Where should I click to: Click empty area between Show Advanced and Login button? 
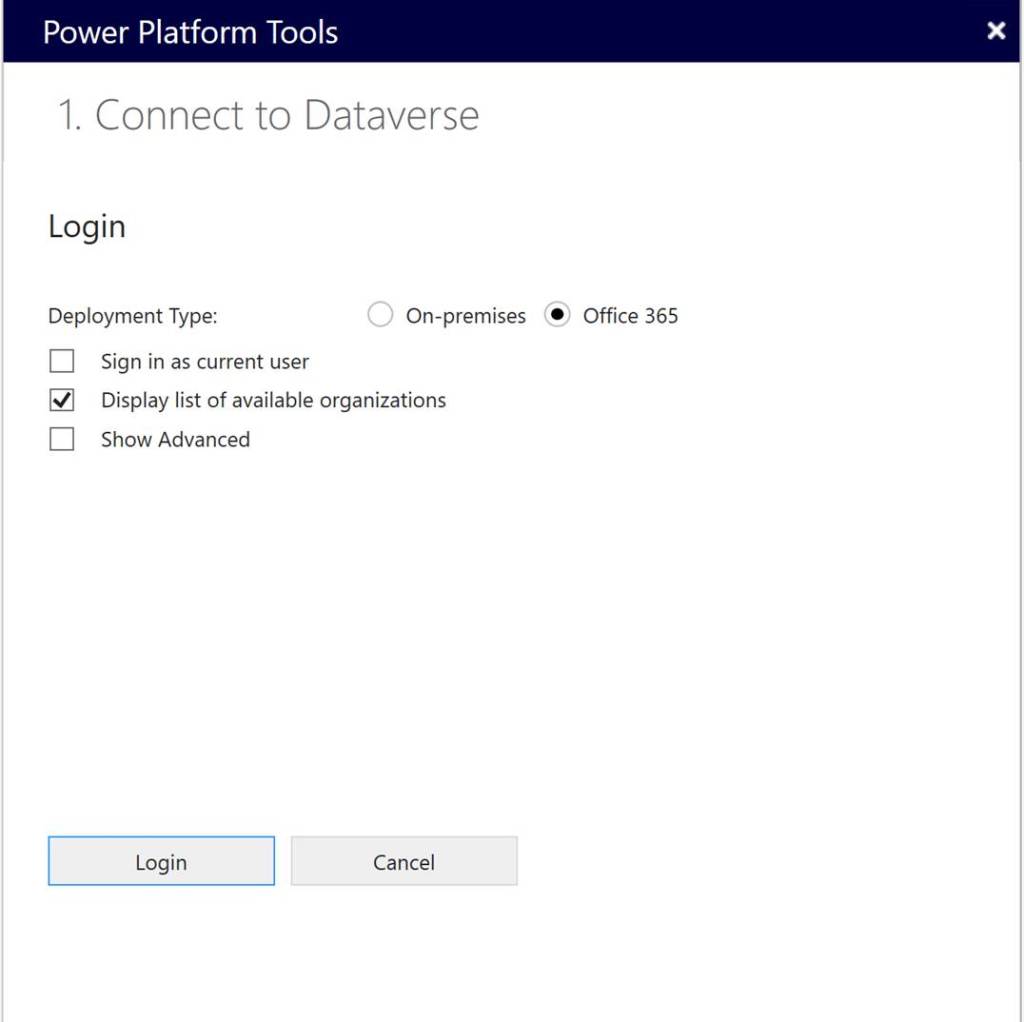pos(400,640)
